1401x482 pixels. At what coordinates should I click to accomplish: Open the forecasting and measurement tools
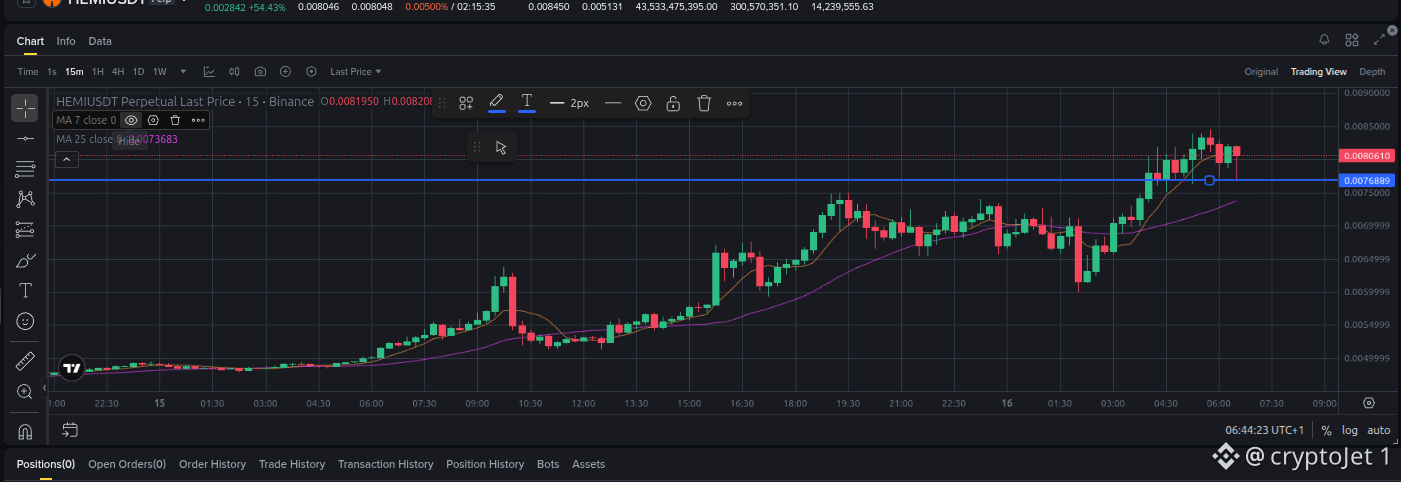tap(25, 230)
